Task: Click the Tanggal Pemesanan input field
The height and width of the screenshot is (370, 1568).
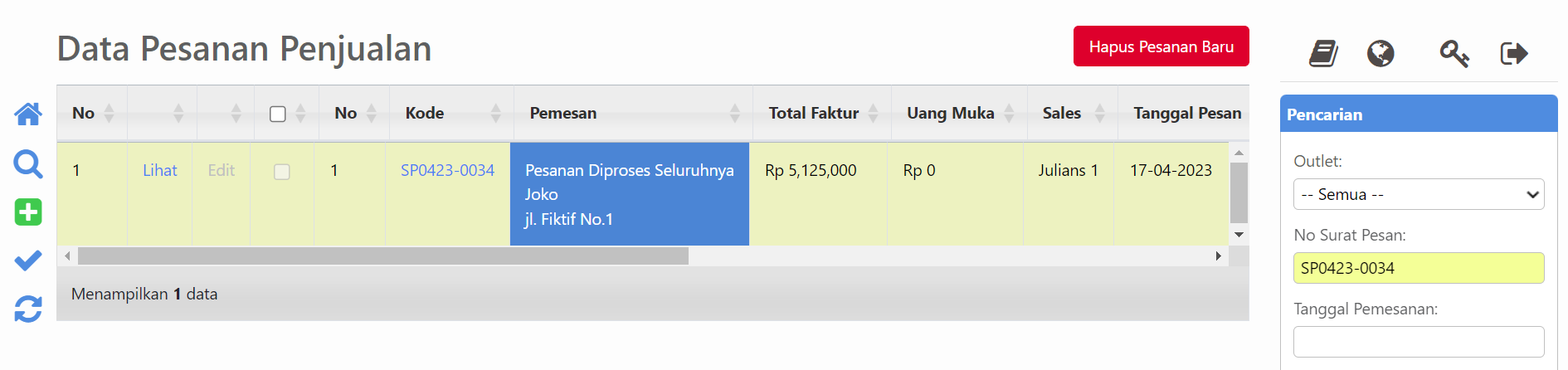Action: pyautogui.click(x=1418, y=341)
